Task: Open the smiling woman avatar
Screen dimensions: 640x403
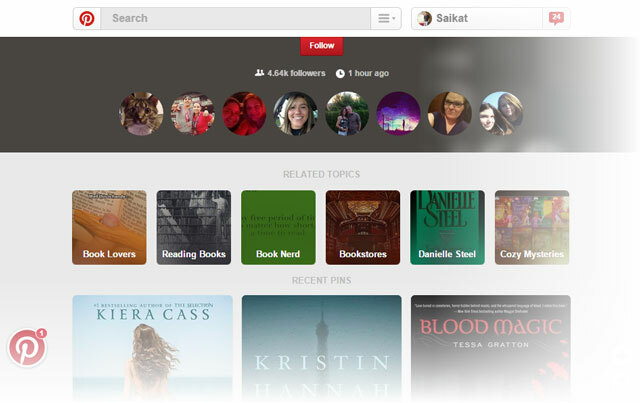Action: click(296, 114)
